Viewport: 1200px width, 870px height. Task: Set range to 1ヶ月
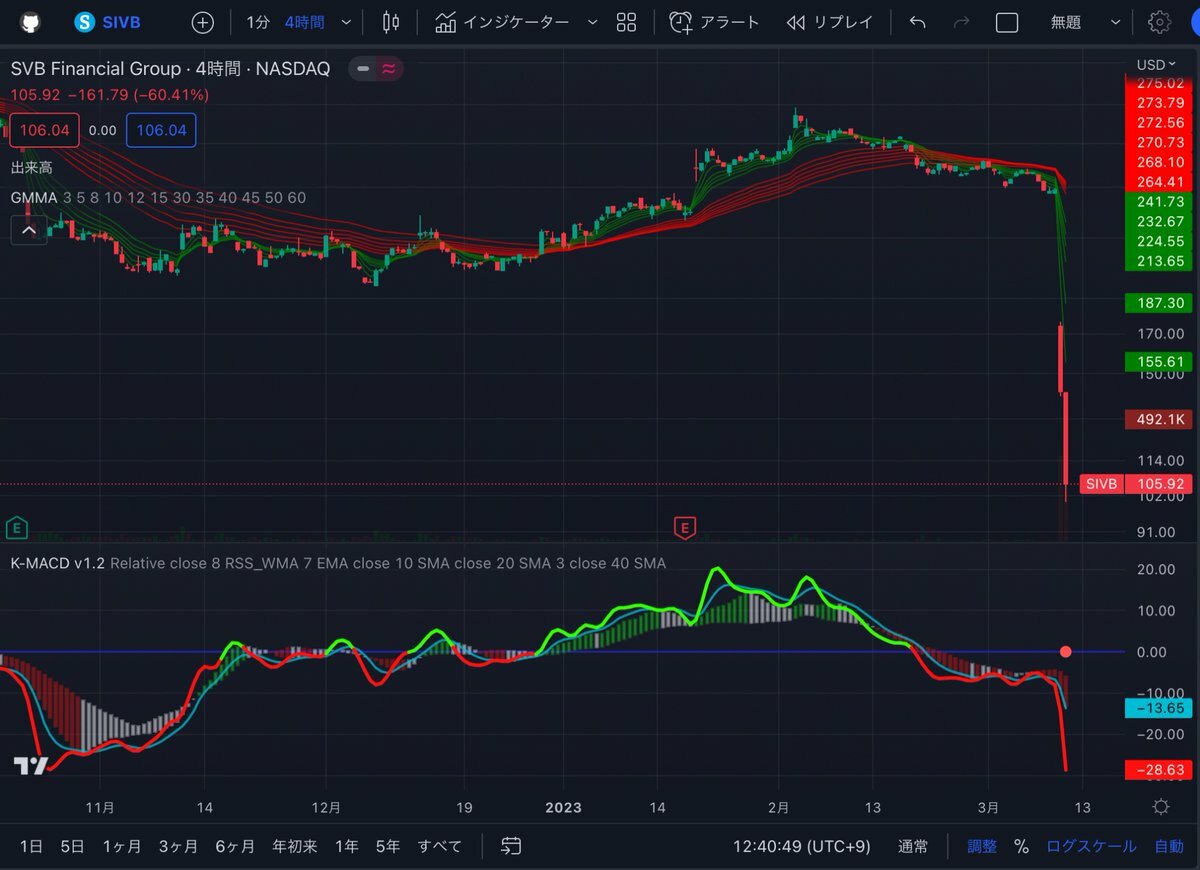122,846
